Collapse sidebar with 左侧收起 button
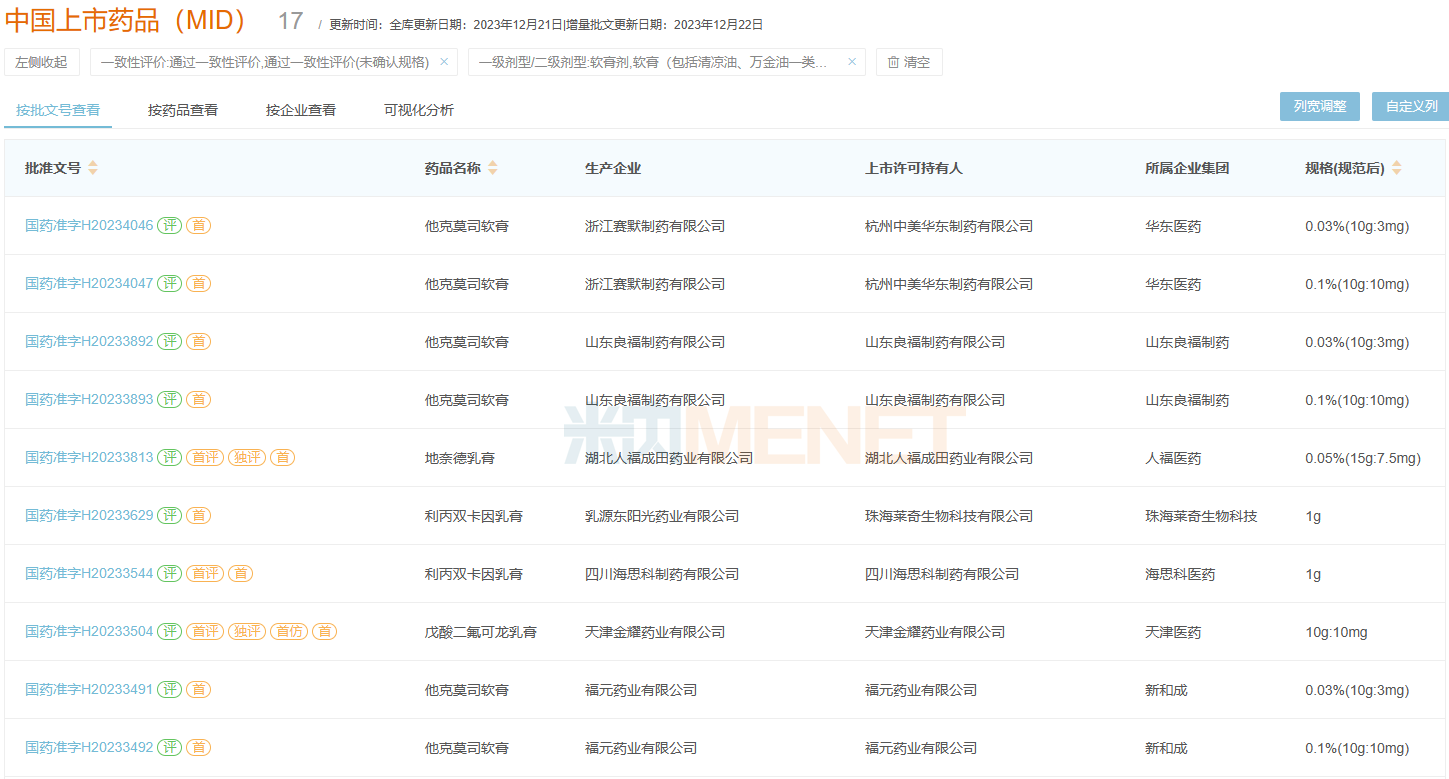Image resolution: width=1449 pixels, height=779 pixels. (42, 62)
